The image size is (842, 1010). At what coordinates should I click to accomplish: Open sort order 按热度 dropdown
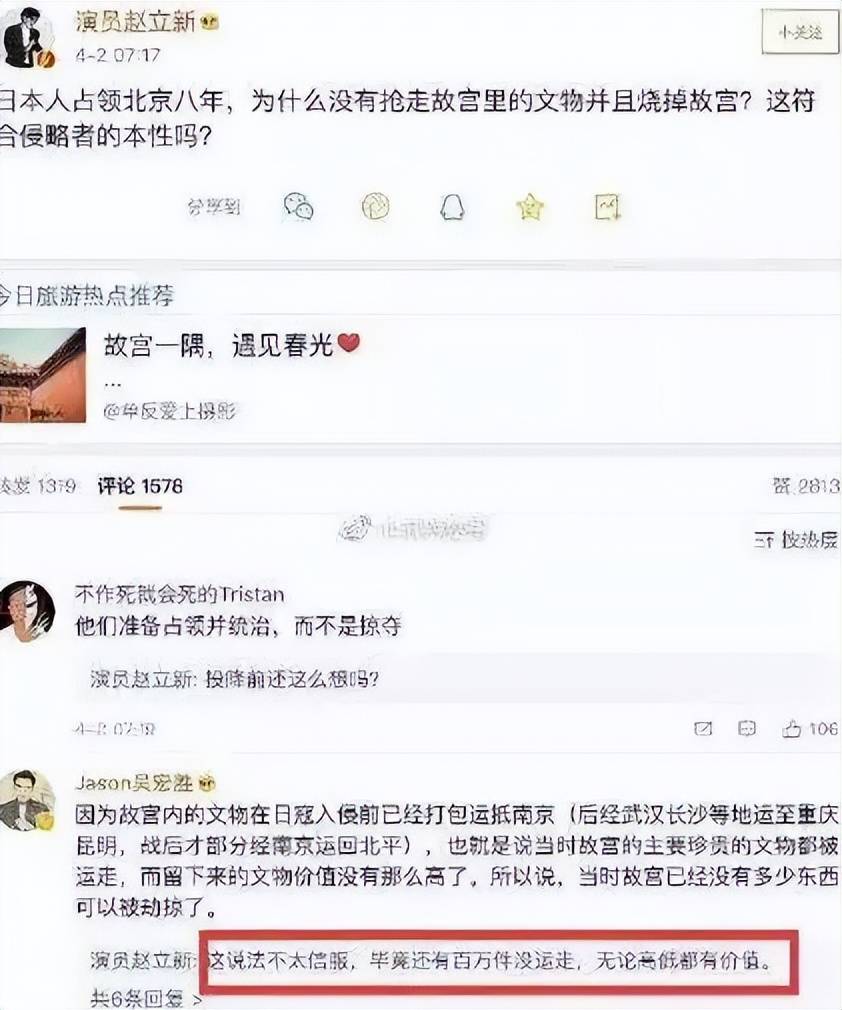796,540
